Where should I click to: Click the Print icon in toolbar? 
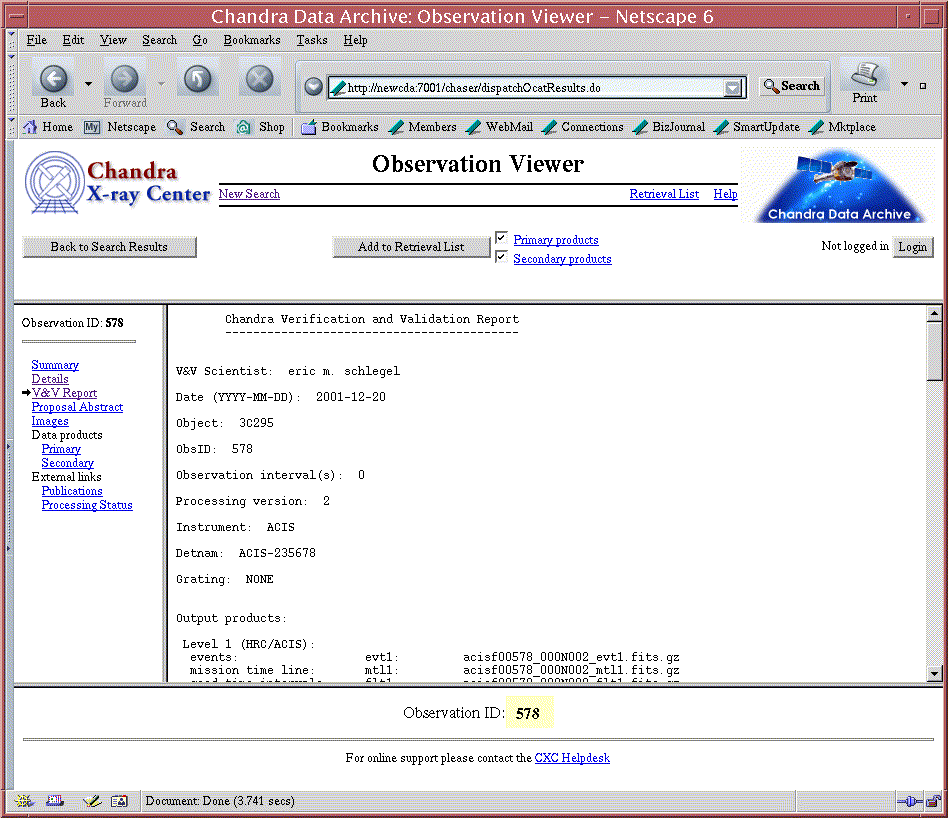865,76
